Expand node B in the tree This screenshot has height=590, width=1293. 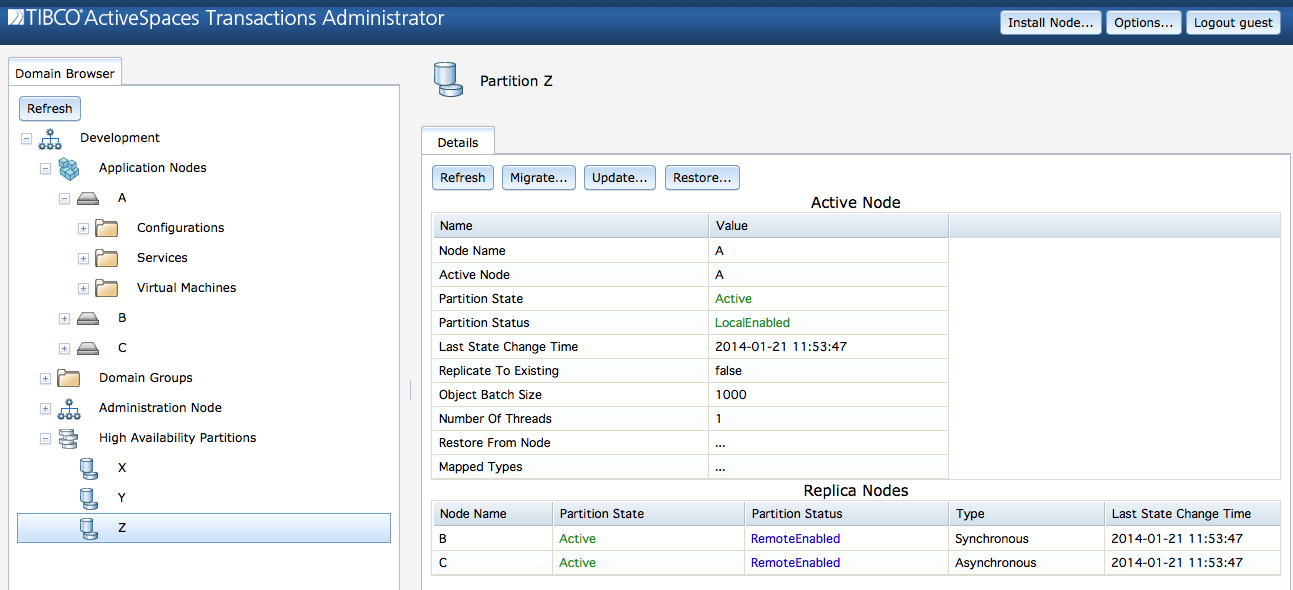coord(64,318)
